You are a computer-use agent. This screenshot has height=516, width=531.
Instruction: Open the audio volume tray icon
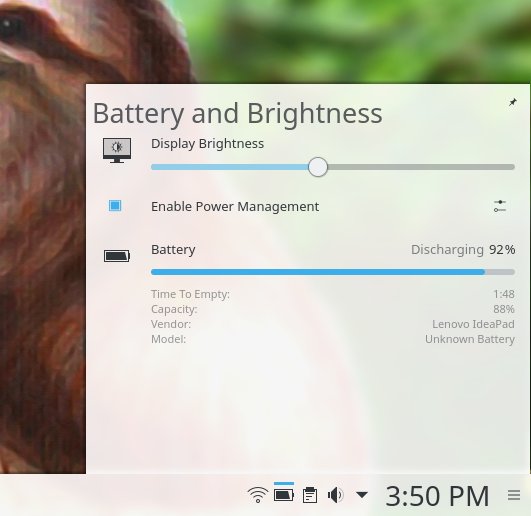[x=336, y=495]
